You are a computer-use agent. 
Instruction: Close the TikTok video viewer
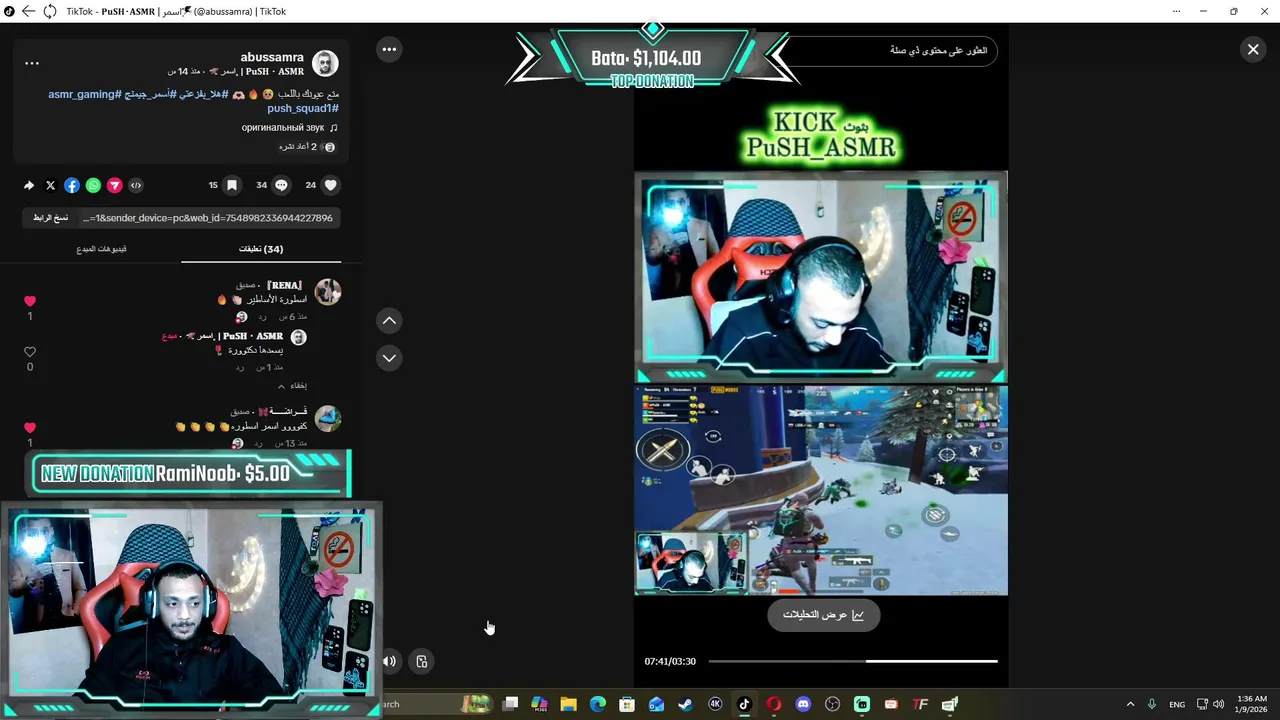tap(1252, 49)
